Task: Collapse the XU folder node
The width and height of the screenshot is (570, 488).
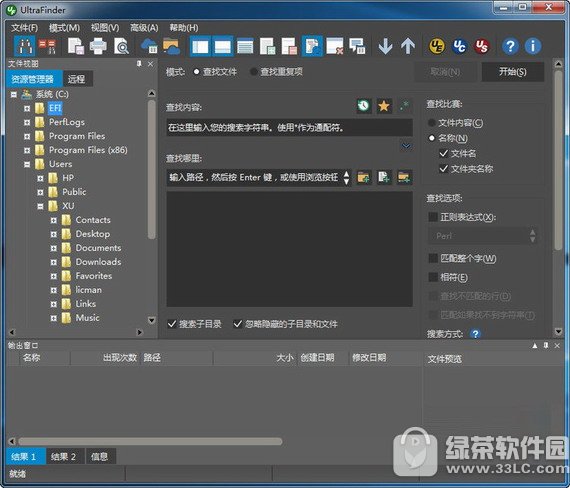Action: pos(40,206)
